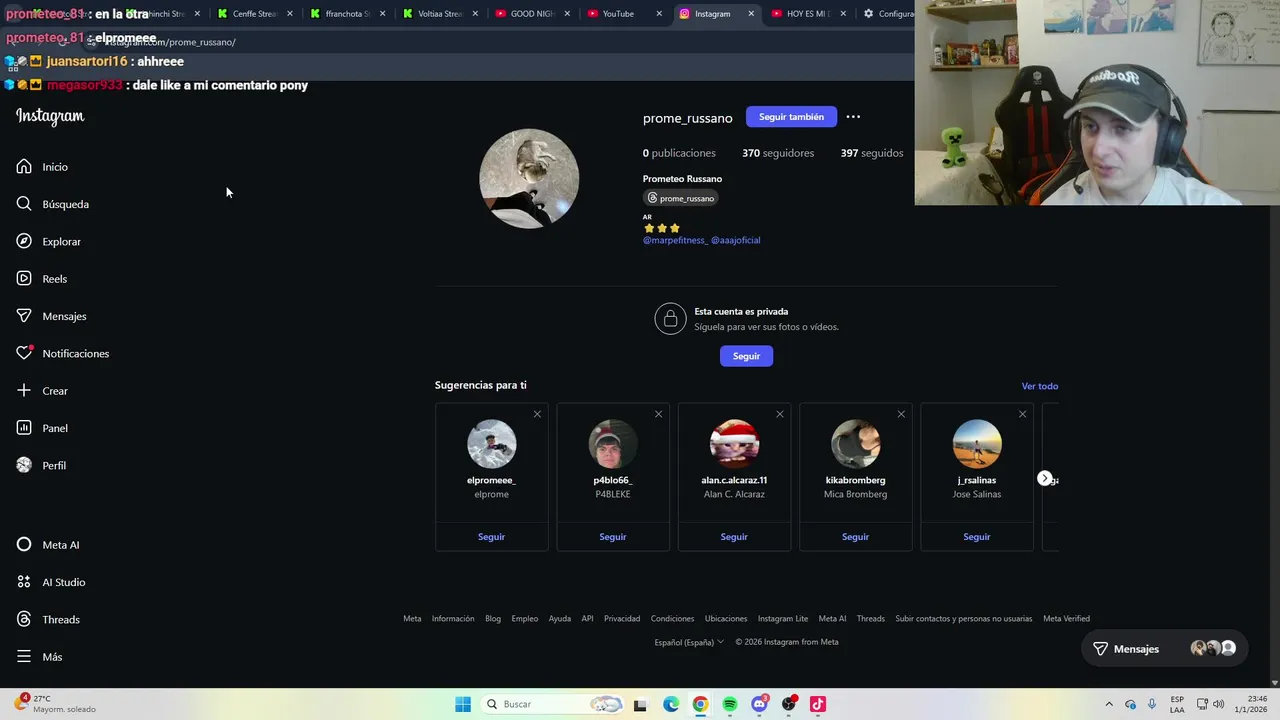Open the Meta Verified footer link
Screen dimensions: 1280x720
click(x=1066, y=619)
